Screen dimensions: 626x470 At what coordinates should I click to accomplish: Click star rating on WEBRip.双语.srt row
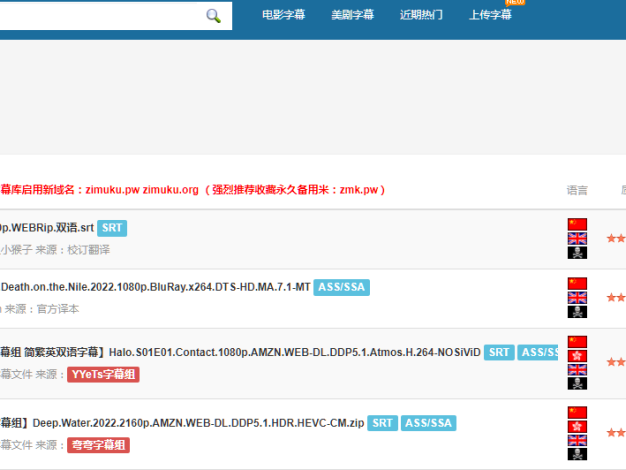pyautogui.click(x=616, y=238)
